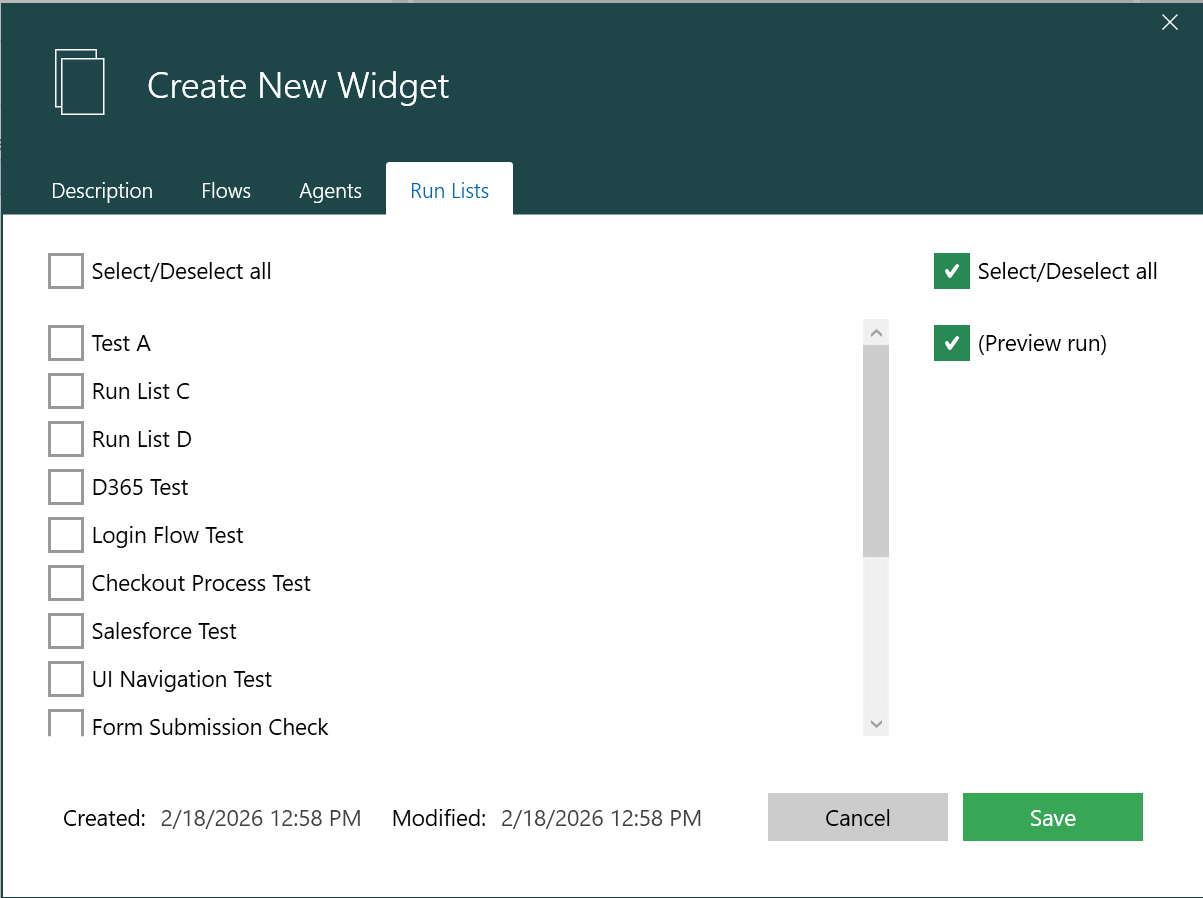Click the widget documents icon in header
Screen dimensions: 1203x898
(x=79, y=82)
